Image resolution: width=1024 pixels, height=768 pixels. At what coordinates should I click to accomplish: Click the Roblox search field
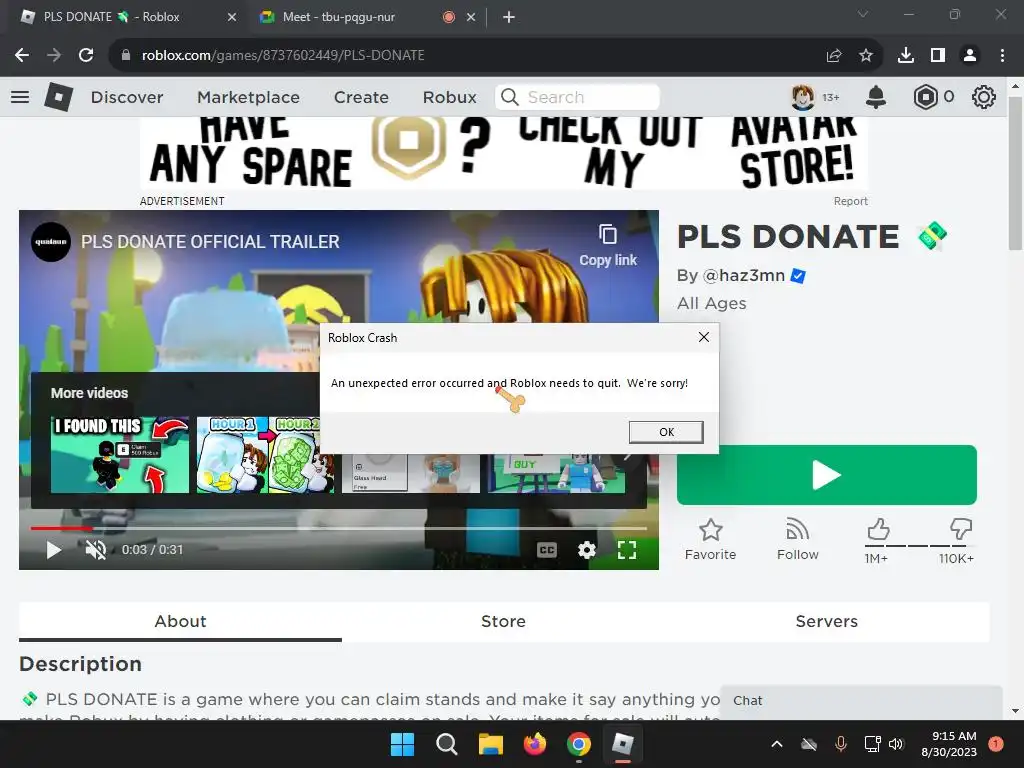[x=577, y=97]
